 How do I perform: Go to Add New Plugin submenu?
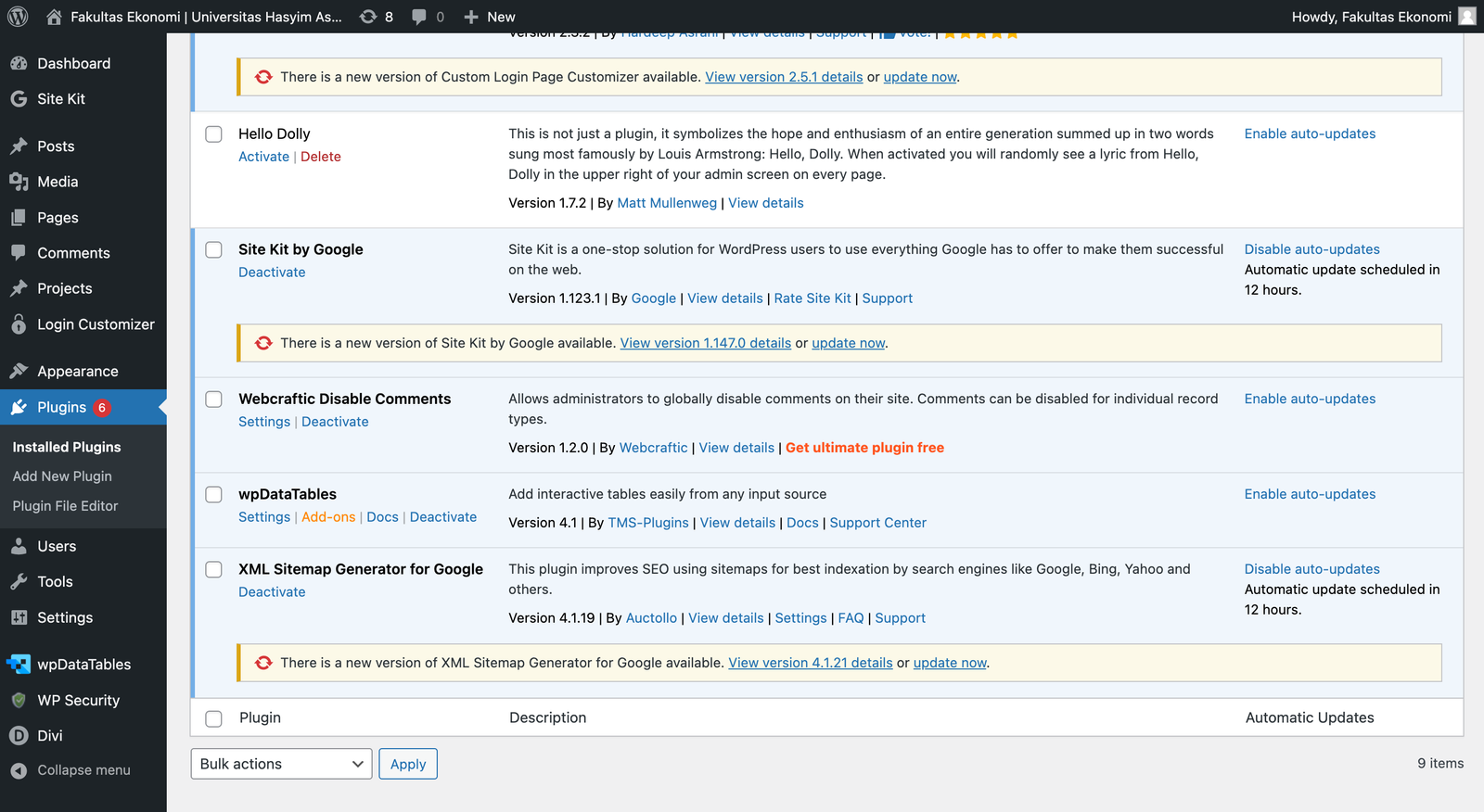62,476
